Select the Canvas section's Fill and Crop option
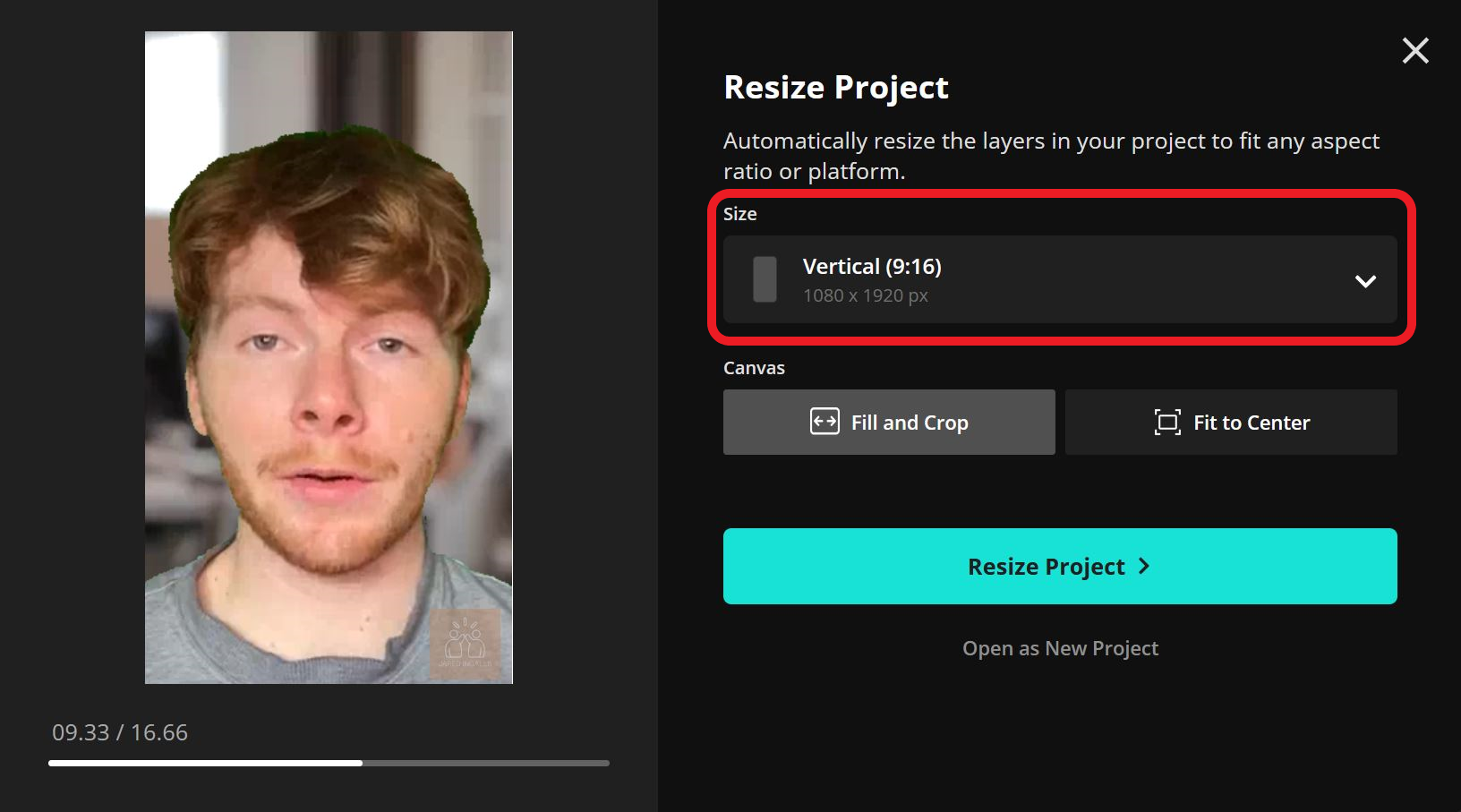 888,422
